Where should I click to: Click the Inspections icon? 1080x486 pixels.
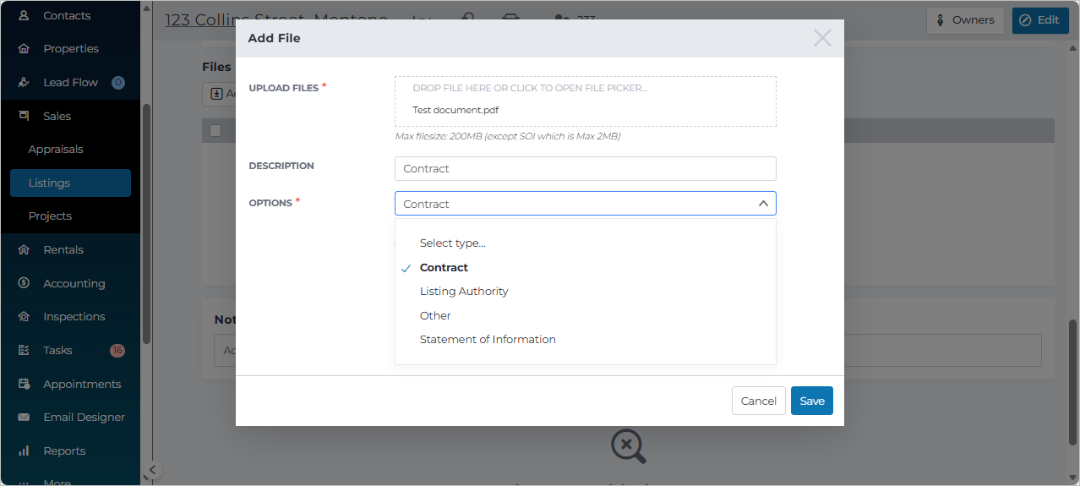coord(24,317)
